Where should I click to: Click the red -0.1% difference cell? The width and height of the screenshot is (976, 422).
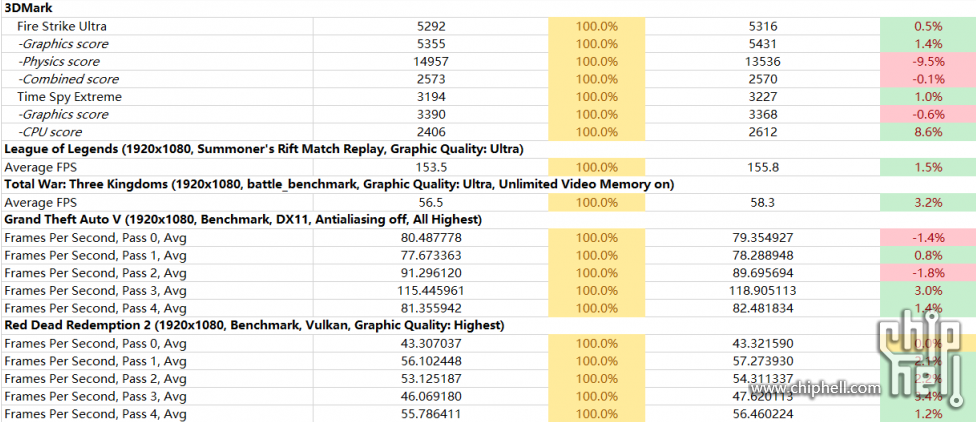point(928,79)
